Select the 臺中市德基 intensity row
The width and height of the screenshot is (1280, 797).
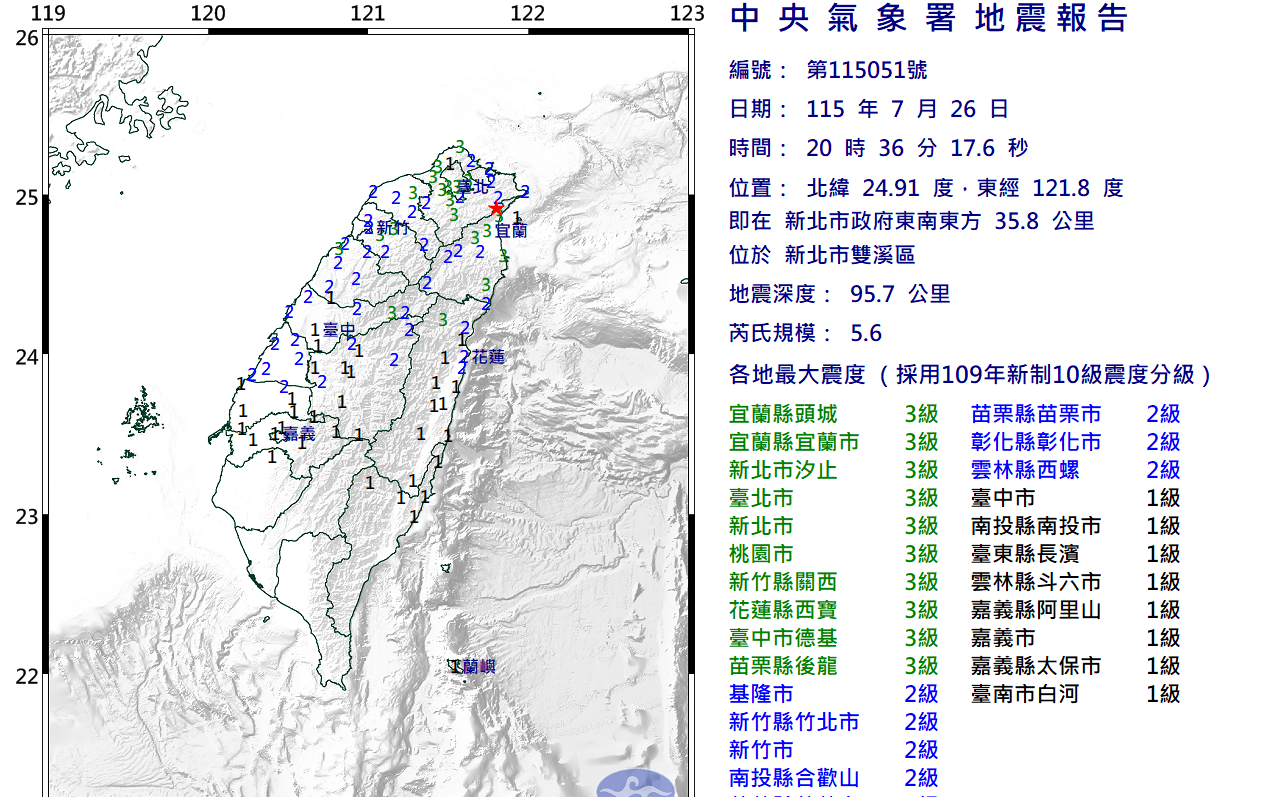[834, 638]
